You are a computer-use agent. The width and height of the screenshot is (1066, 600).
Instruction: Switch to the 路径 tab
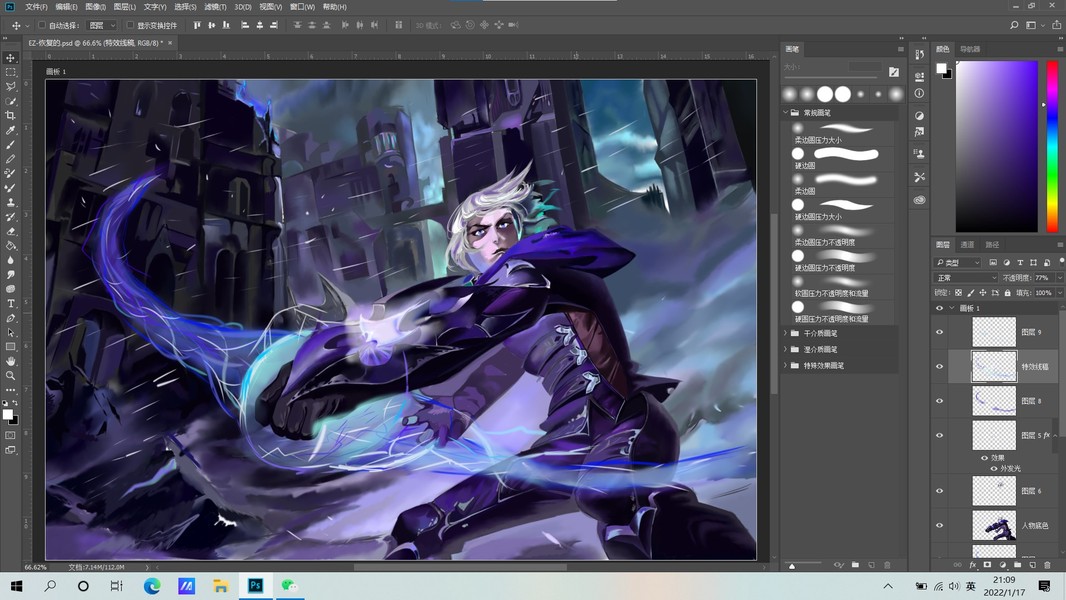coord(993,245)
